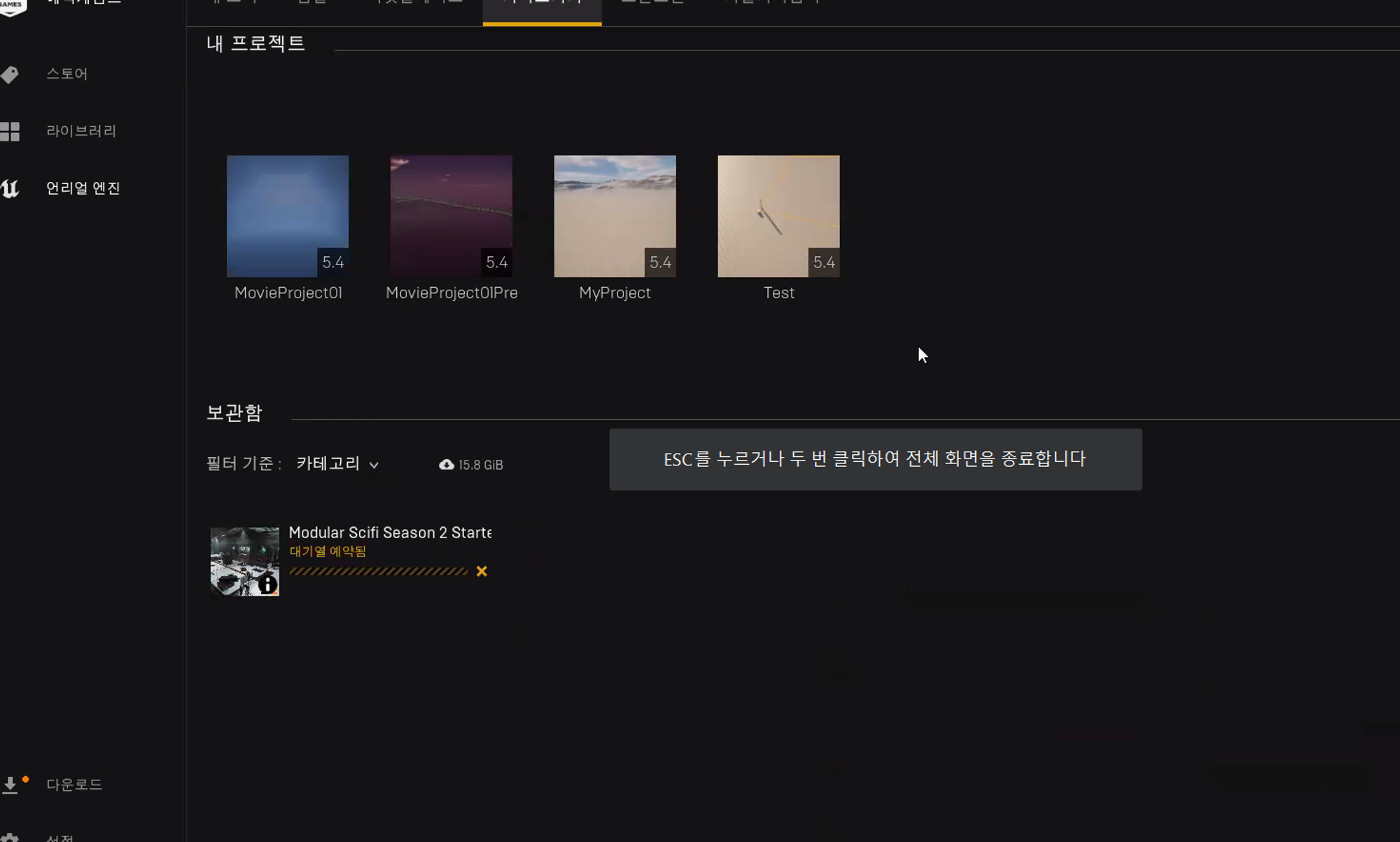Open the MovieProject01Pre project thumbnail
The width and height of the screenshot is (1400, 842).
451,216
